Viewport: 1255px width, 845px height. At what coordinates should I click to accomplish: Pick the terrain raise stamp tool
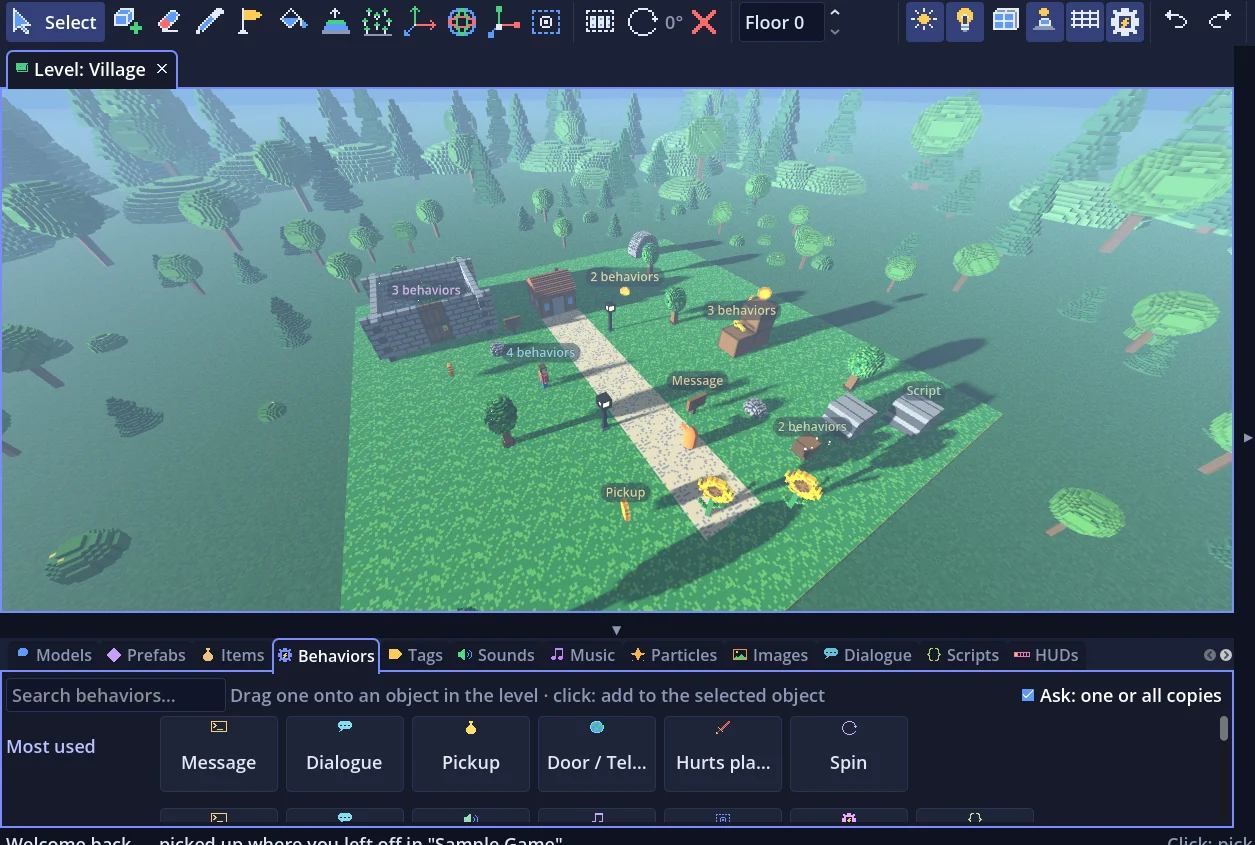pos(336,22)
